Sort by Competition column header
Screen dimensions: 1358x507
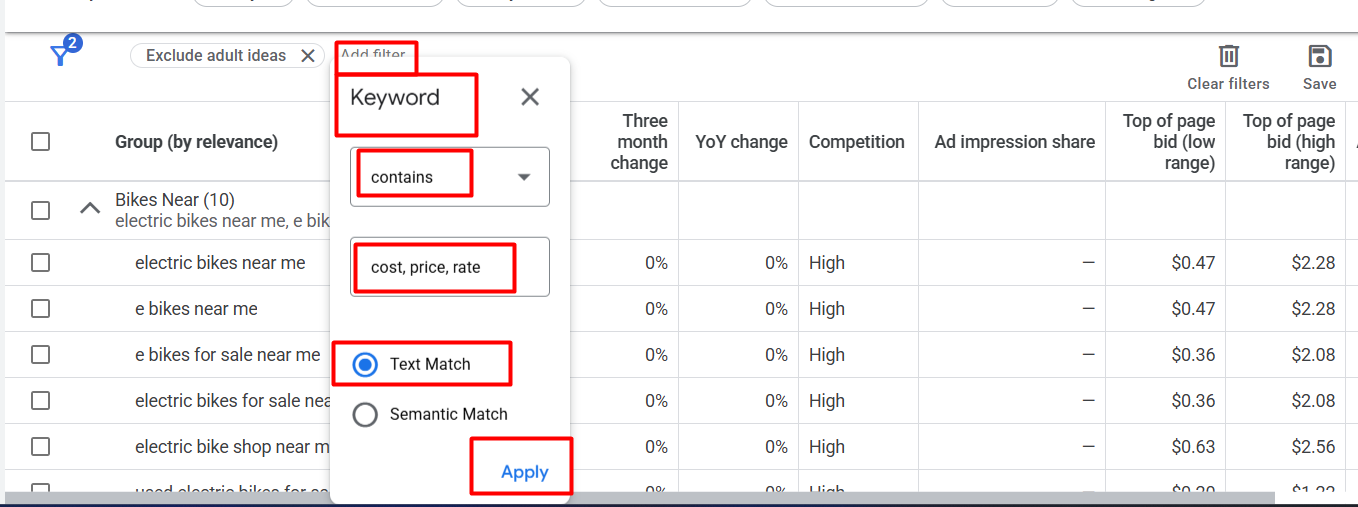click(856, 142)
